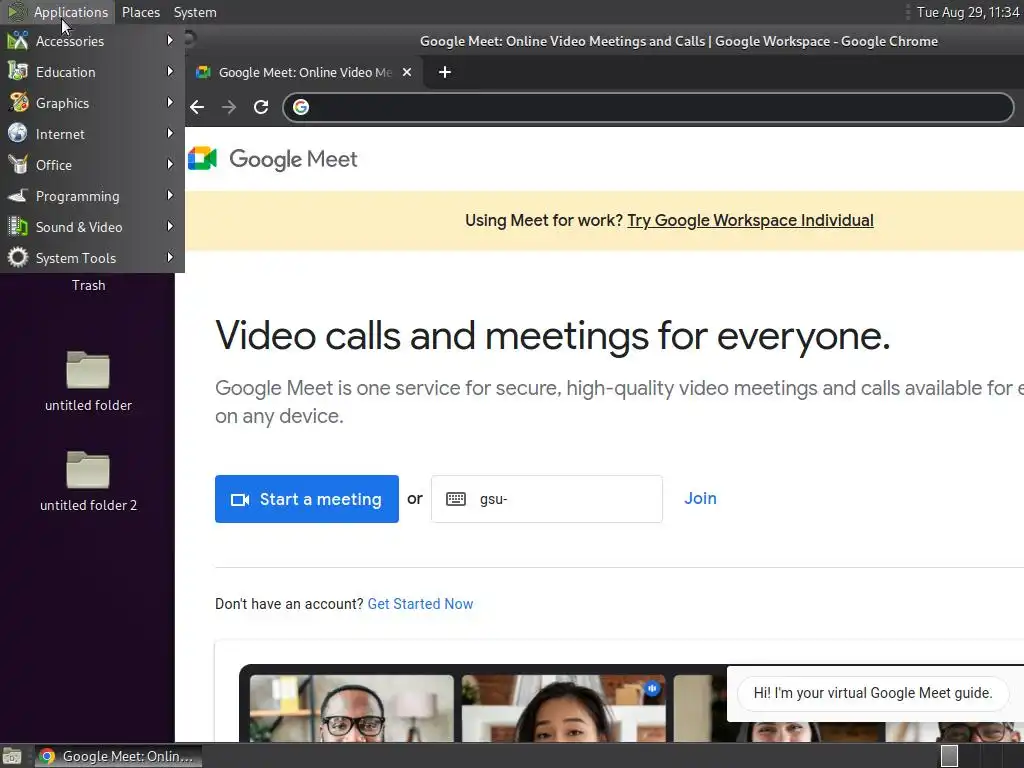
Task: Click the keyboard icon in code field
Action: pos(456,499)
